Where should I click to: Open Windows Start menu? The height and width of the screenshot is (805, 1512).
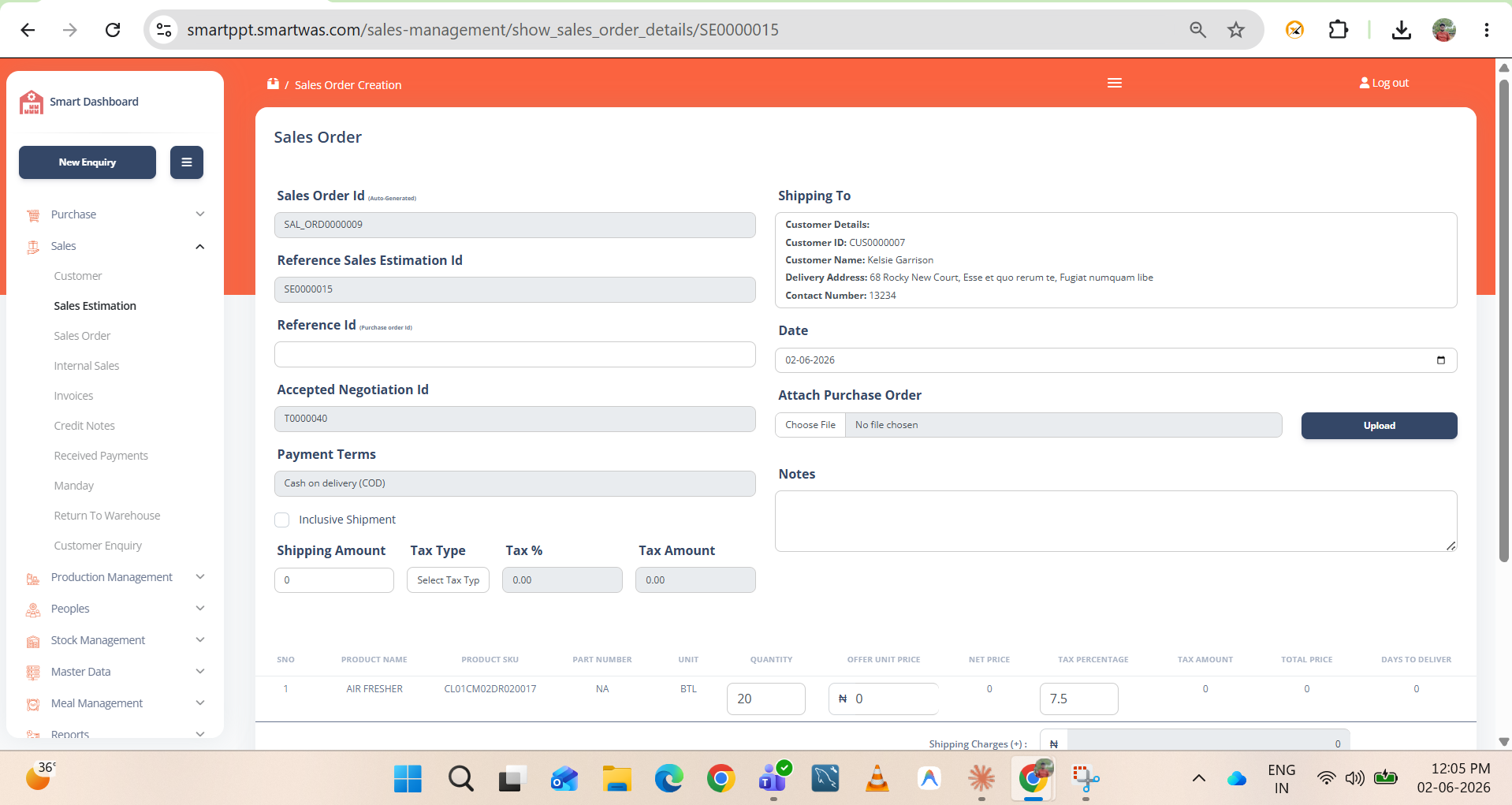pos(408,779)
